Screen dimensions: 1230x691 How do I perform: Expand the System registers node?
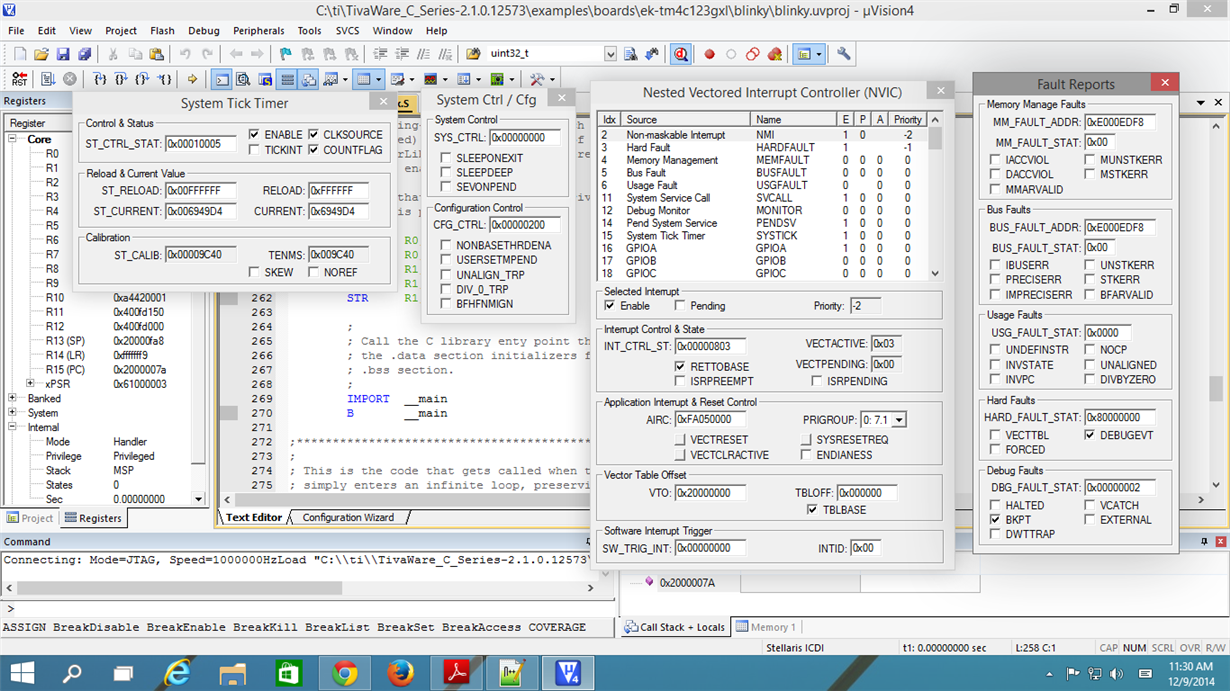[12, 412]
